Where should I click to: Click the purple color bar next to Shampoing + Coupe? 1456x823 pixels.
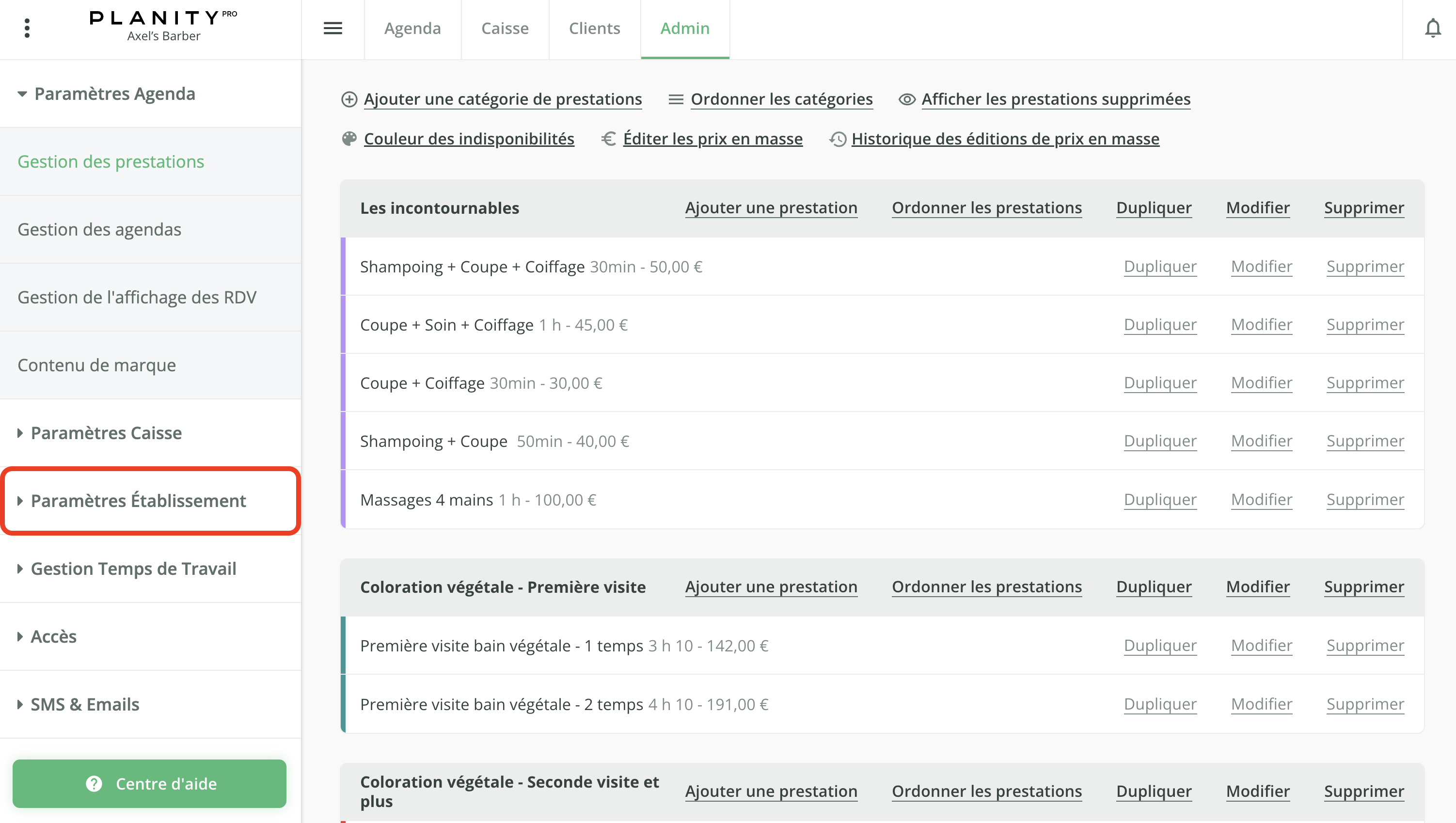pyautogui.click(x=343, y=441)
